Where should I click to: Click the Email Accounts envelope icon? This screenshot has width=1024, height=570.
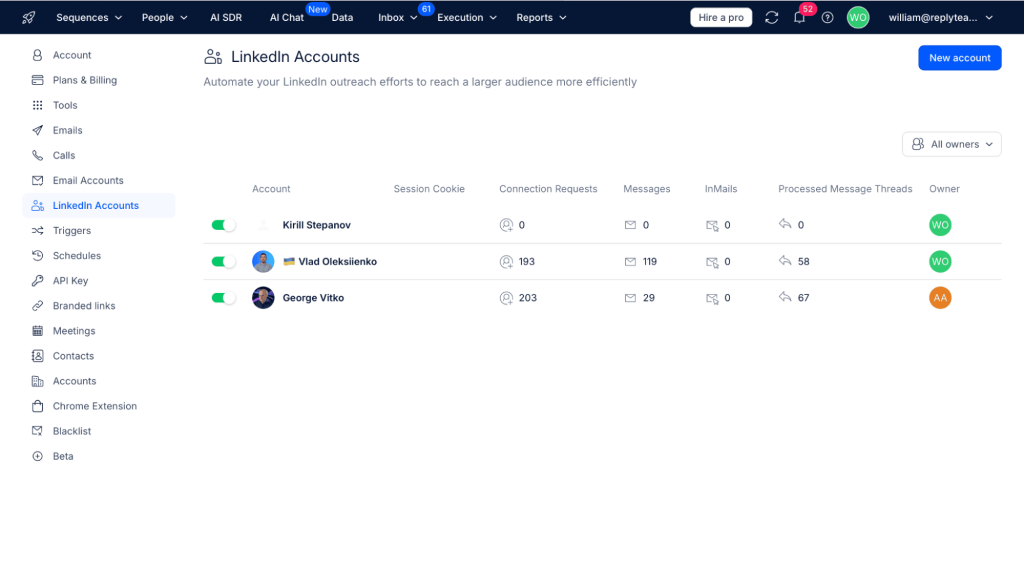pos(37,180)
